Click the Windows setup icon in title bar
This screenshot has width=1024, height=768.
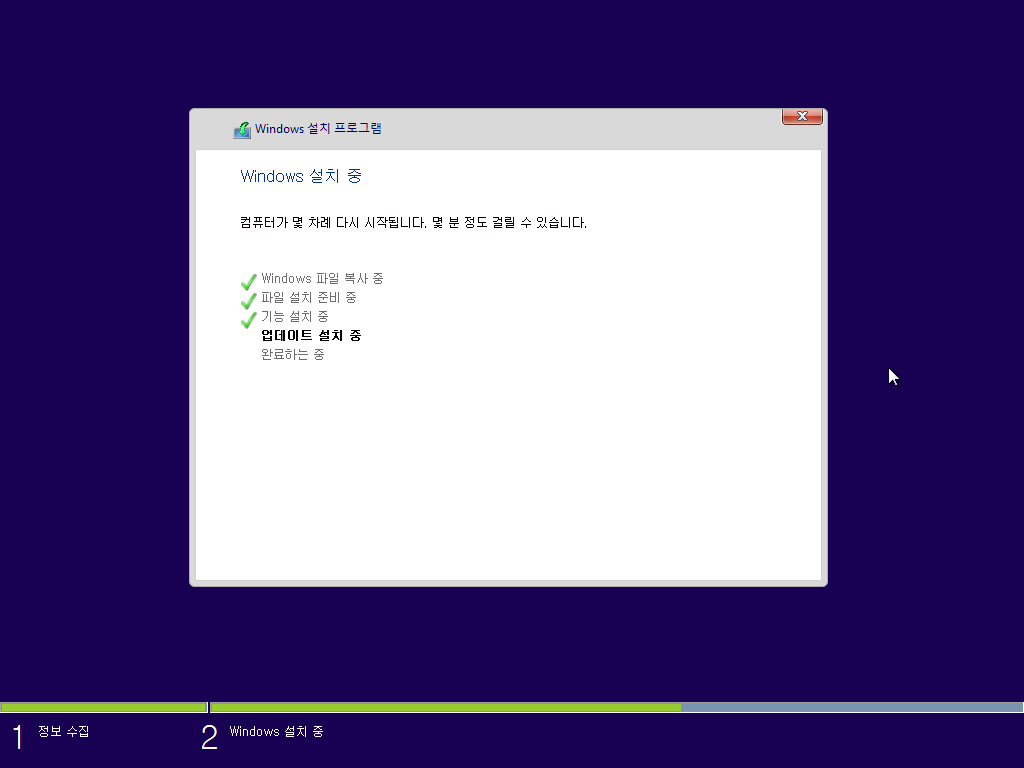242,130
